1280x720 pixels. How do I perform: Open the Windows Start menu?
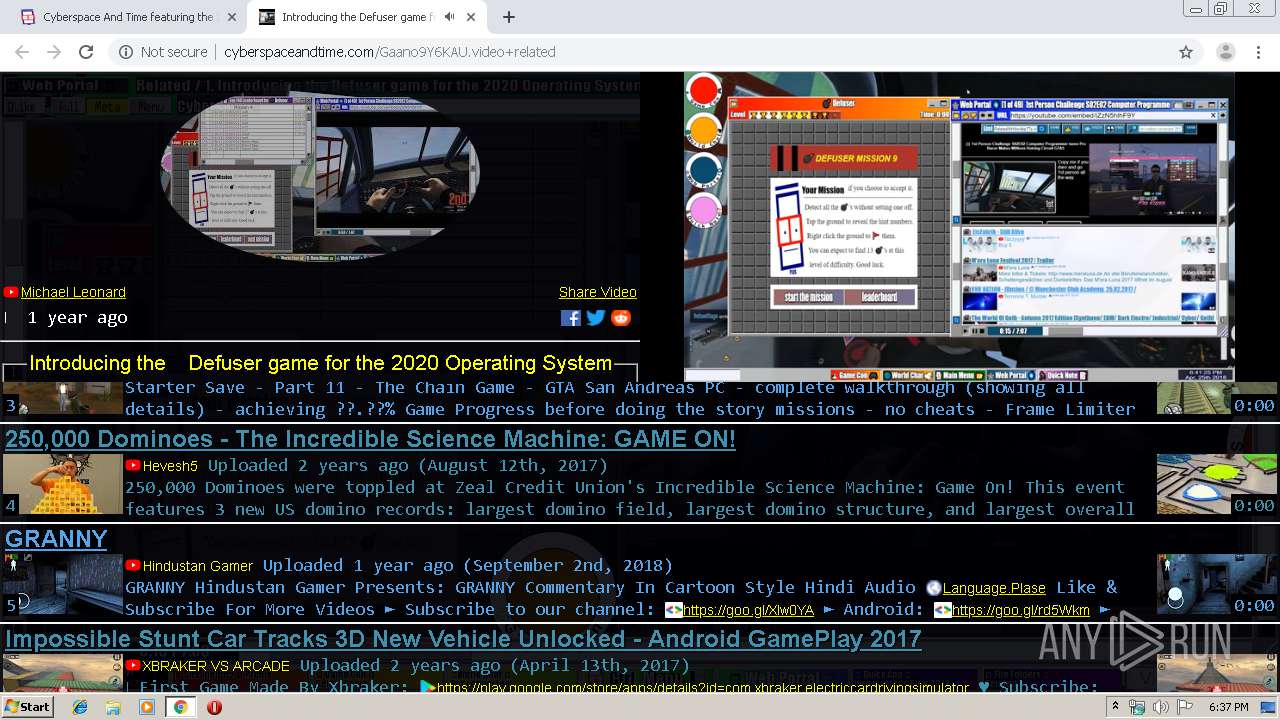coord(27,707)
